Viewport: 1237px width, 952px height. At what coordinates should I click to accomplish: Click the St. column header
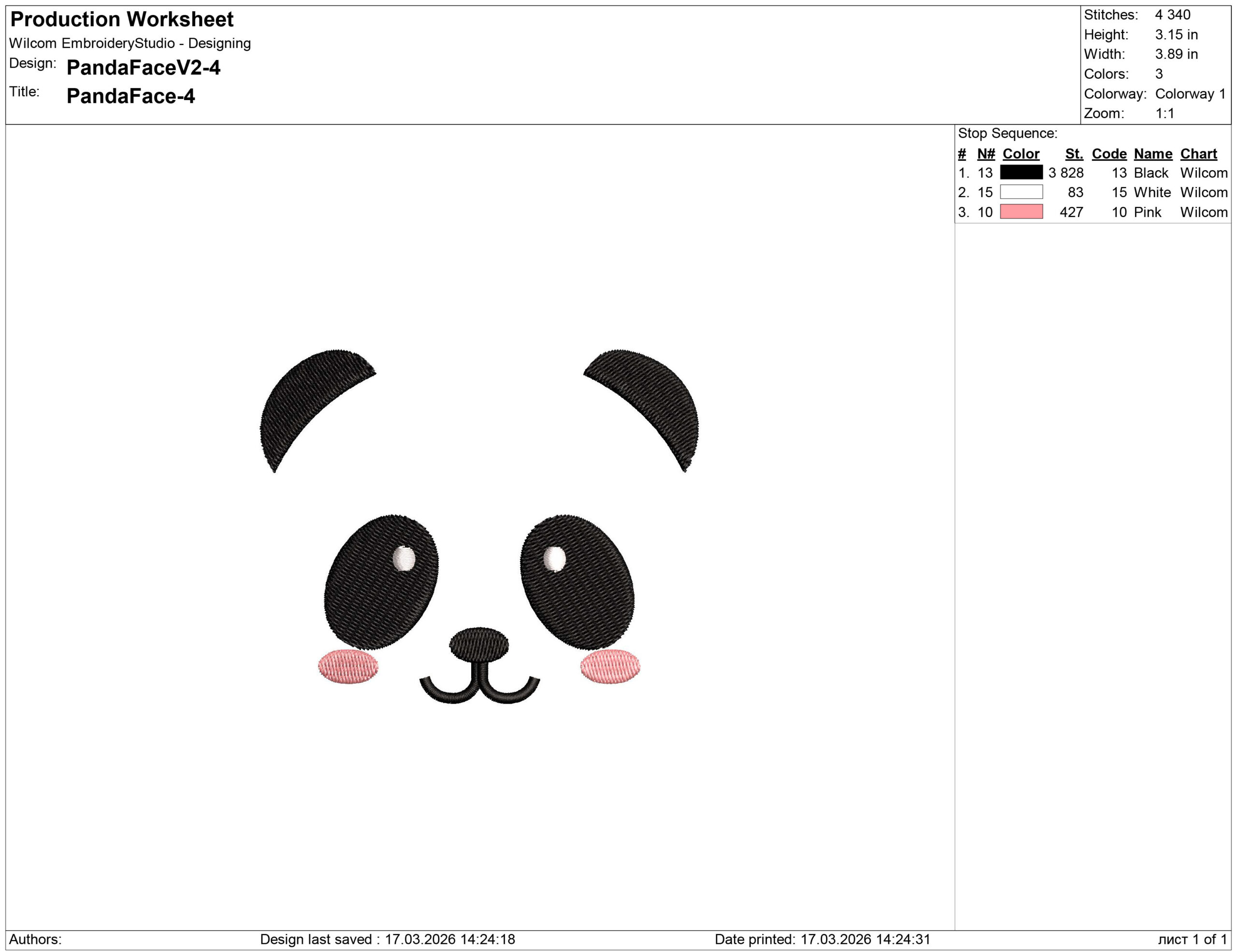(1074, 154)
